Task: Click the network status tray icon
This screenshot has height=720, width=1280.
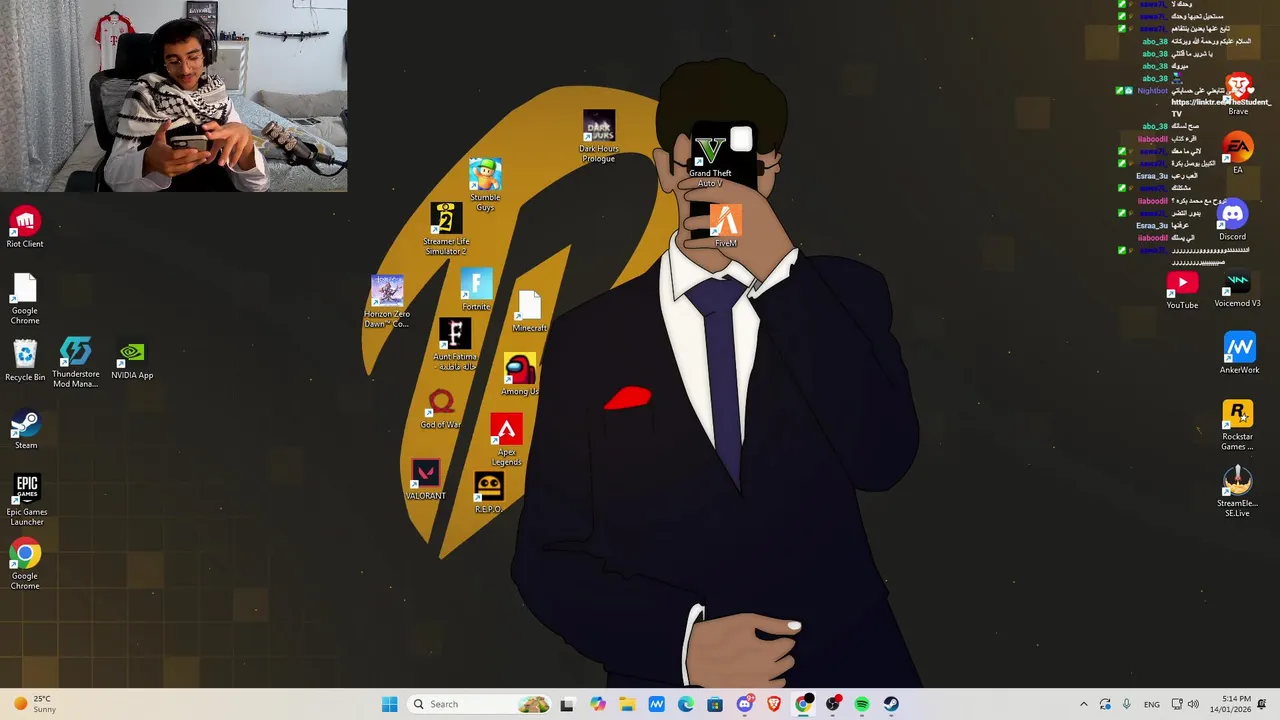Action: pyautogui.click(x=1177, y=704)
